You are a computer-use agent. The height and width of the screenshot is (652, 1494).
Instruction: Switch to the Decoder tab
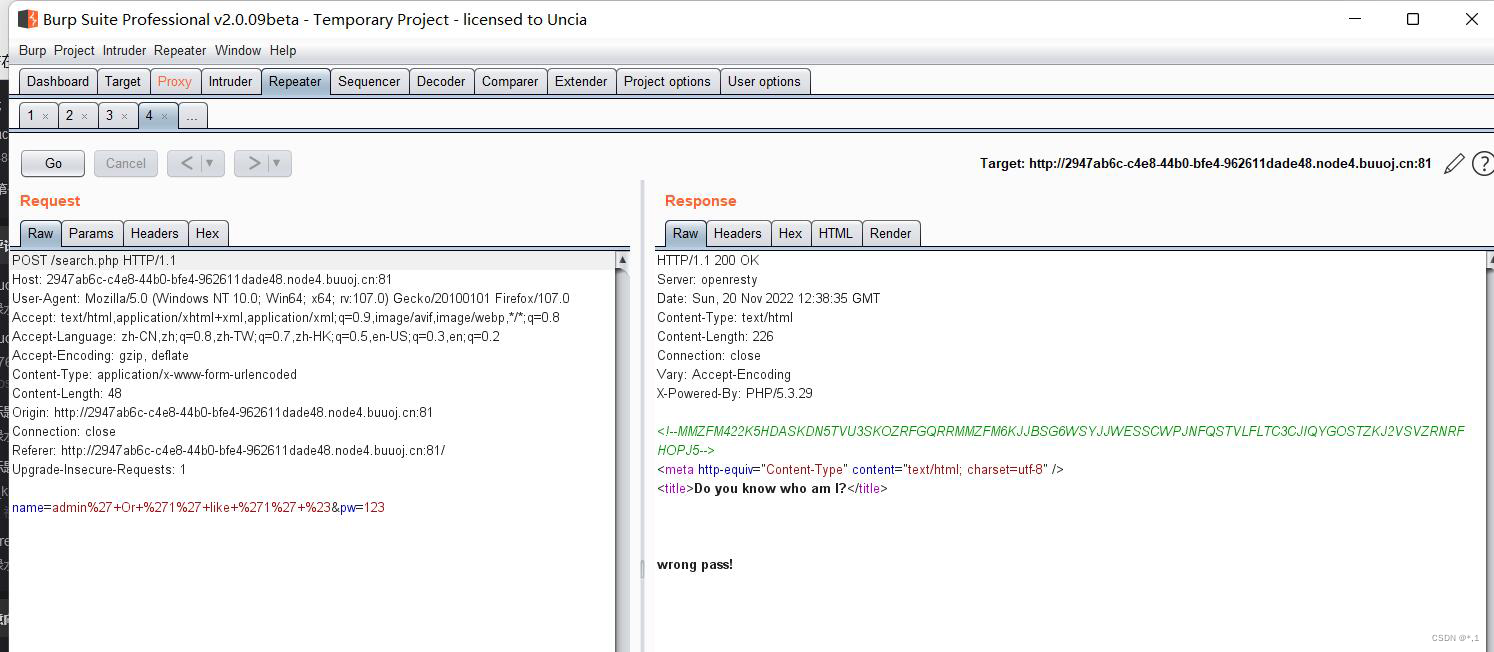point(441,81)
